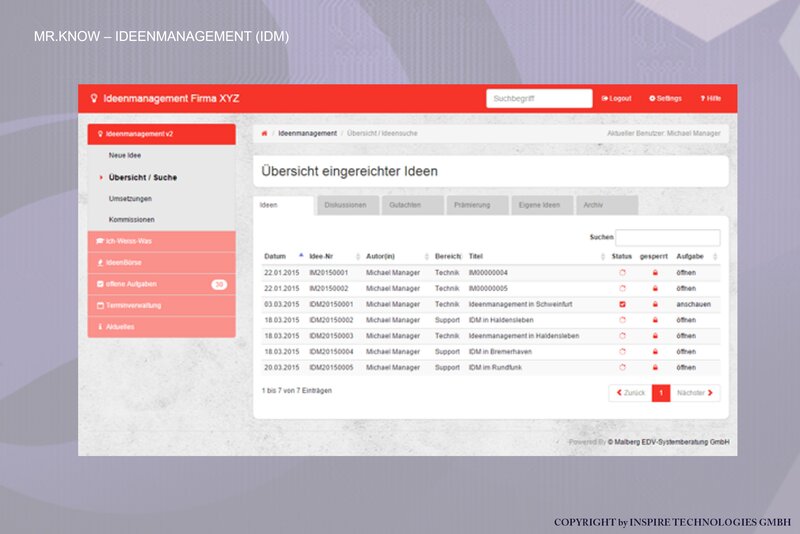This screenshot has width=800, height=534.
Task: Click lock icon in IM20150002 row
Action: pyautogui.click(x=655, y=289)
